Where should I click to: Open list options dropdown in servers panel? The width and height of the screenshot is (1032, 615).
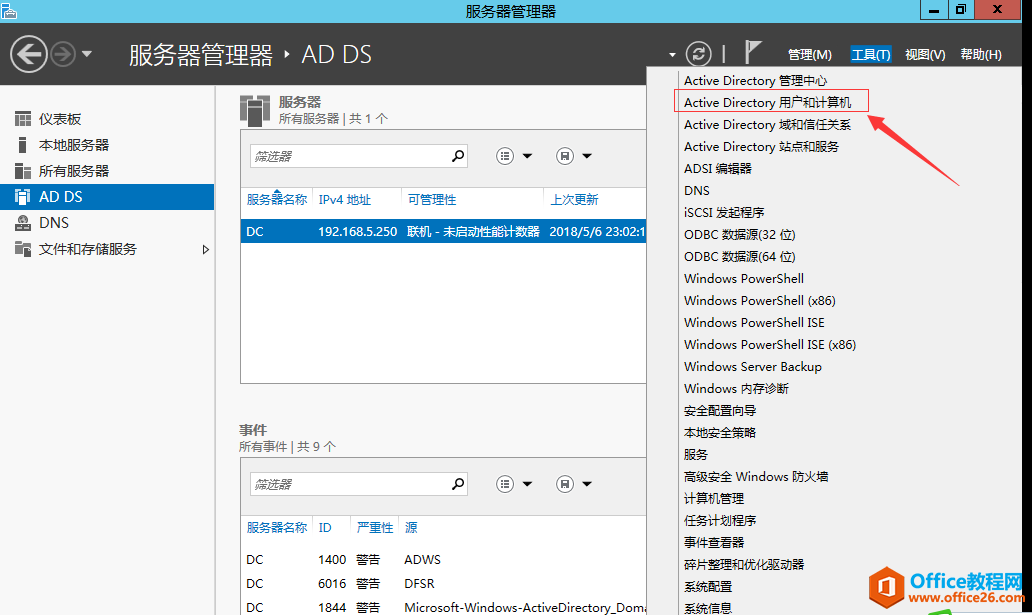tap(514, 156)
